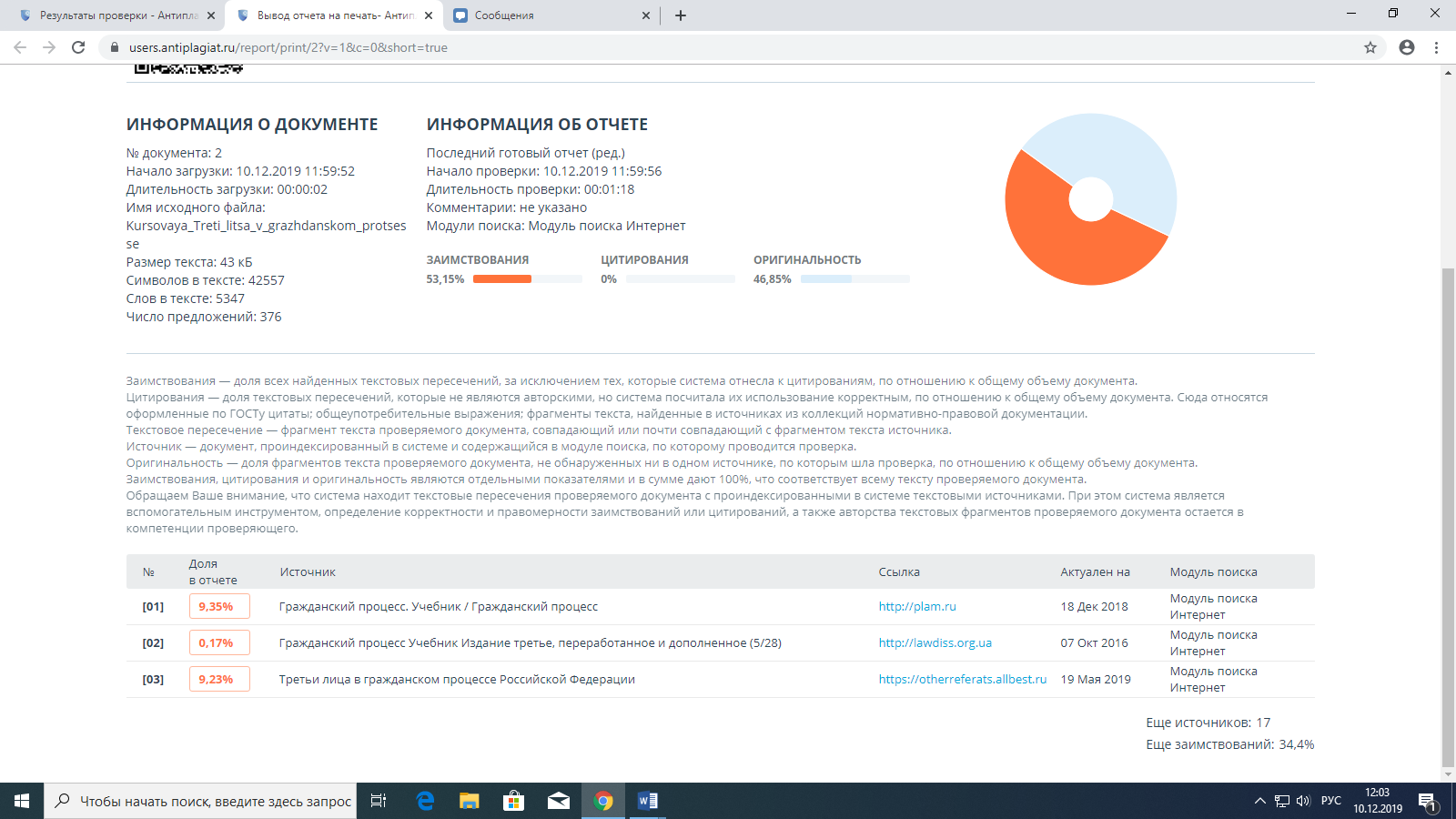Open a new browser tab
Screen dimensions: 1456x819
(681, 15)
